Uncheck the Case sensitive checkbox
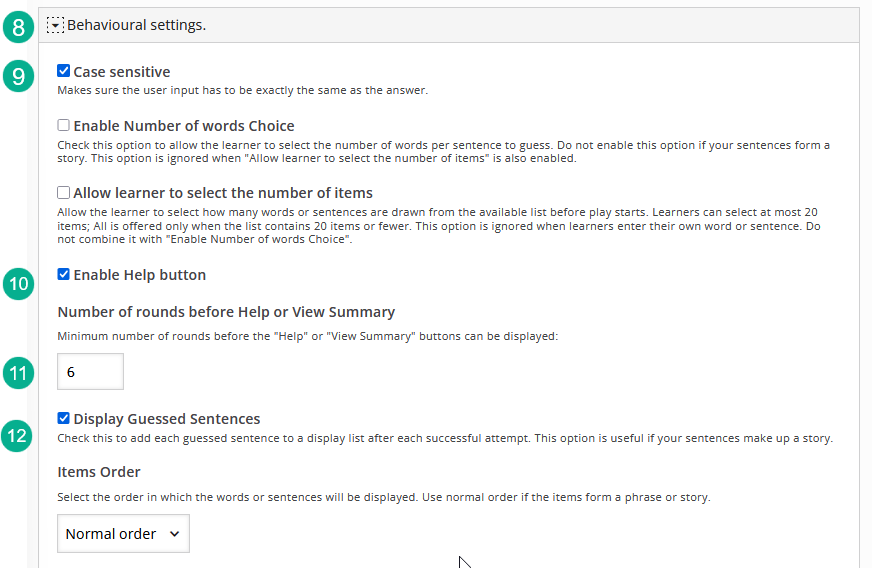Image resolution: width=872 pixels, height=568 pixels. (x=63, y=71)
